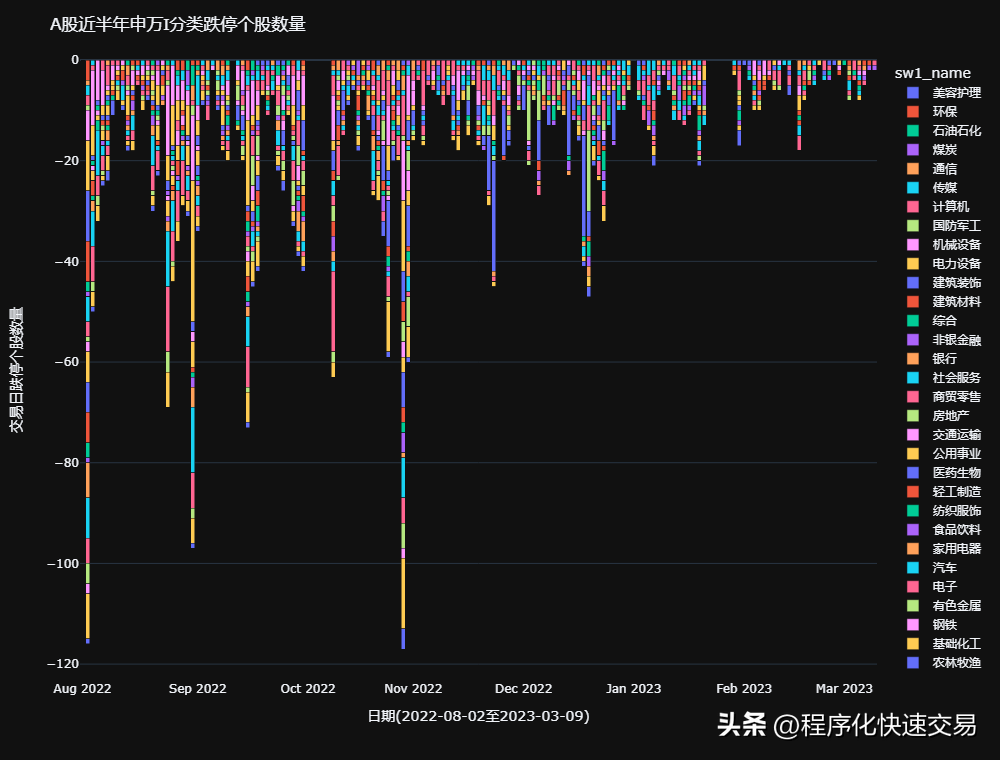1000x760 pixels.
Task: Click the 环保 legend color swatch
Action: point(913,112)
